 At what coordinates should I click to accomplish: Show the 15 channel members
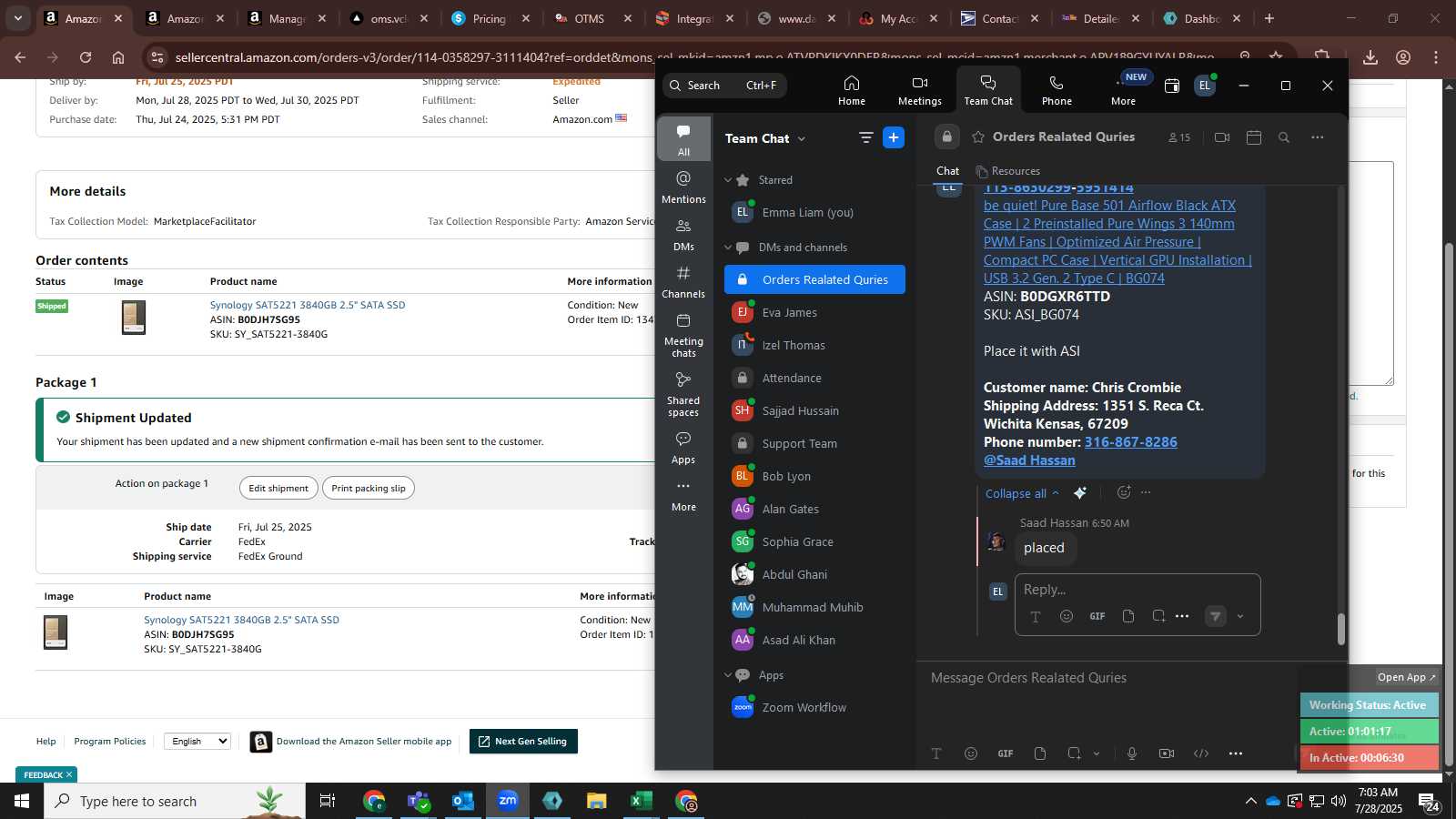[x=1179, y=137]
